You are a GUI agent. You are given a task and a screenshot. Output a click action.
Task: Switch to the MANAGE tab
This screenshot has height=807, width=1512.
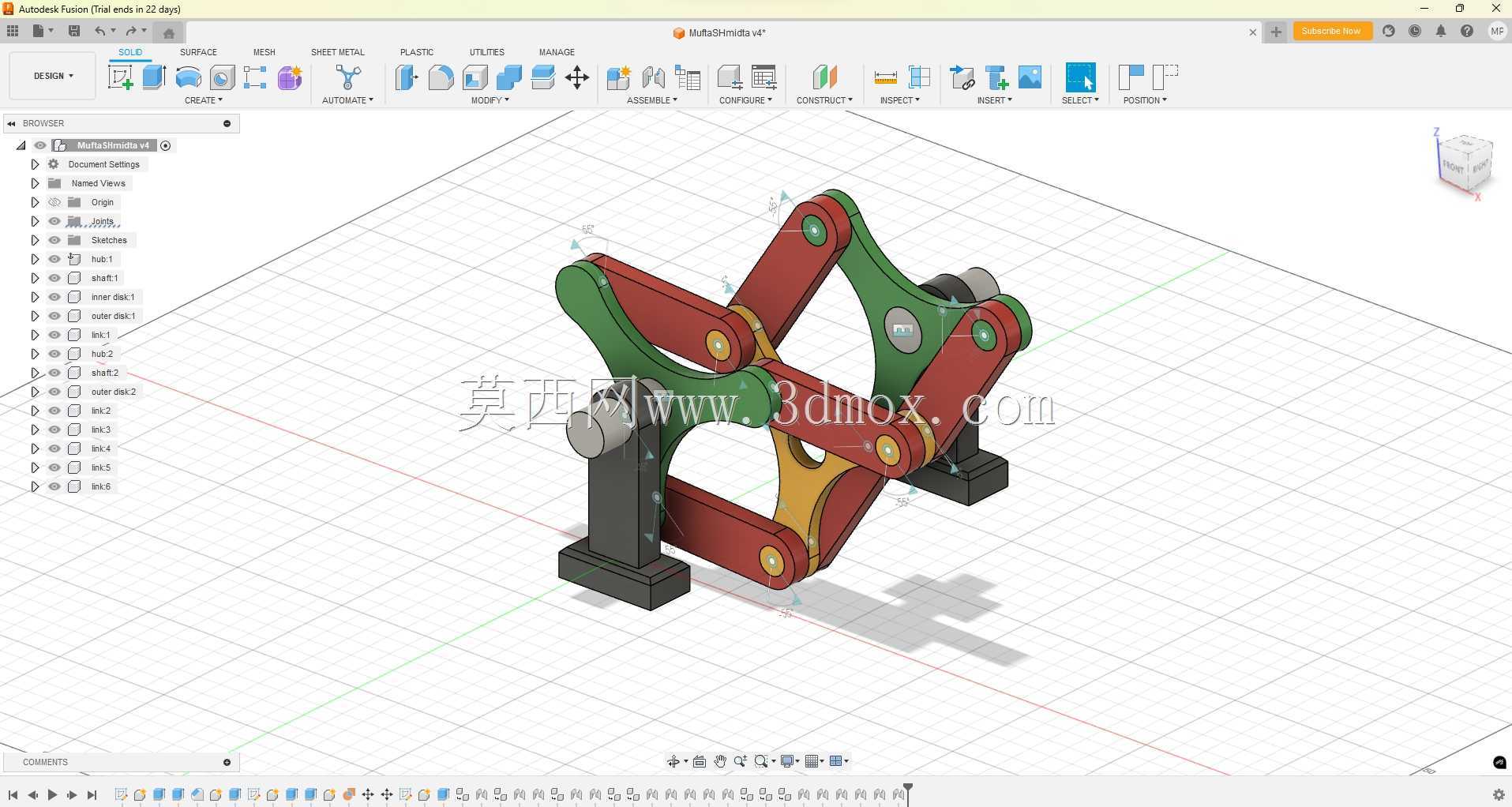point(557,52)
